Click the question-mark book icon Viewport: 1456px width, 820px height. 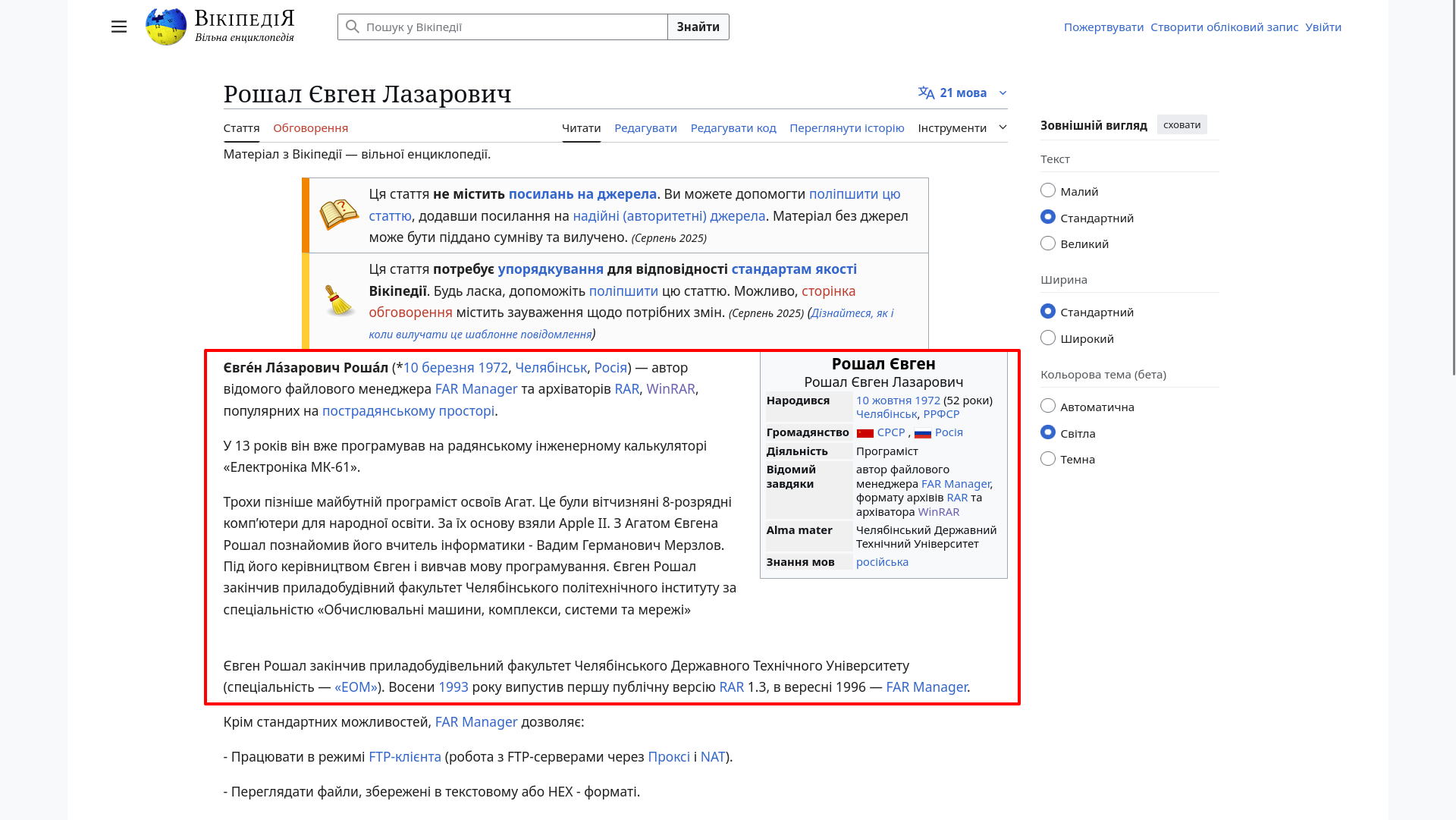(x=338, y=215)
